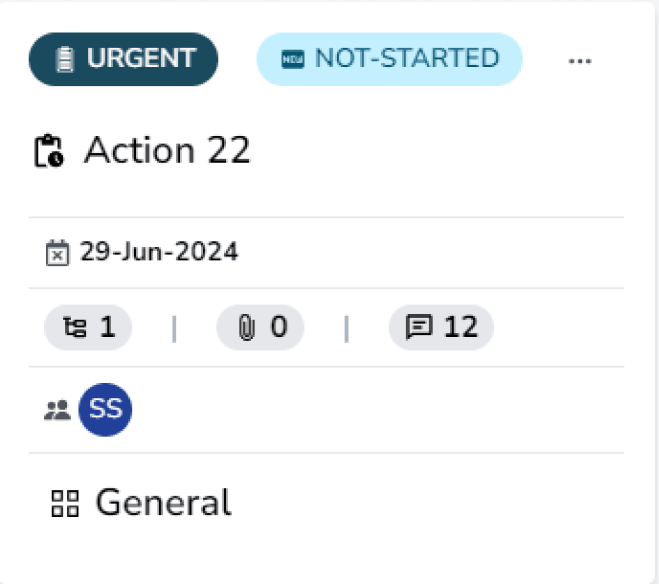This screenshot has height=584, width=659.
Task: Click the paperclip attachments icon
Action: pos(246,328)
